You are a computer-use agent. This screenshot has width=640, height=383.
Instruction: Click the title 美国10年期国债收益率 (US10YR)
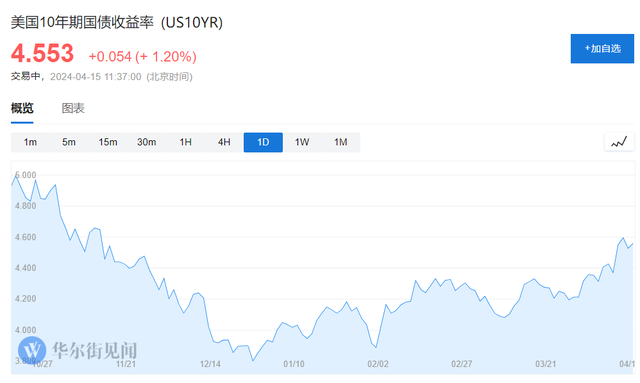117,22
